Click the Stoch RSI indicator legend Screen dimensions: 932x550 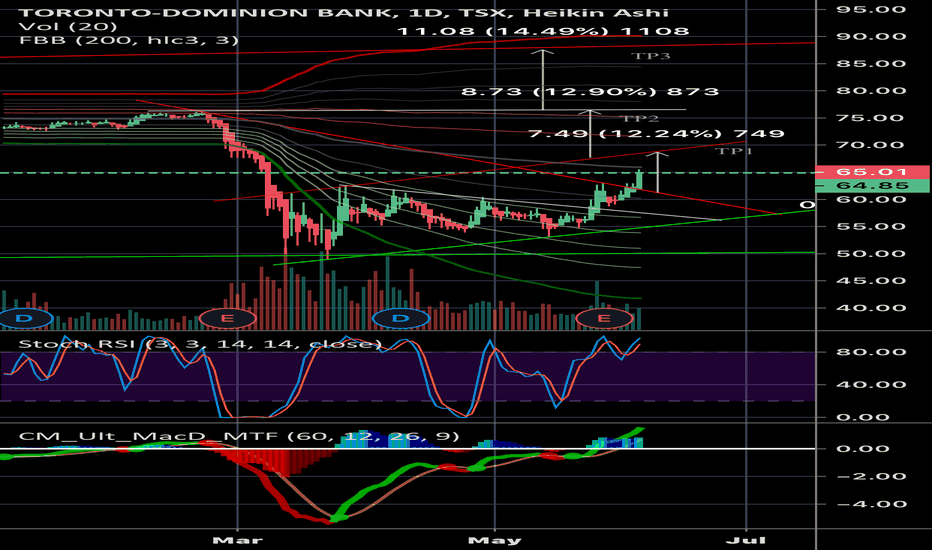200,344
